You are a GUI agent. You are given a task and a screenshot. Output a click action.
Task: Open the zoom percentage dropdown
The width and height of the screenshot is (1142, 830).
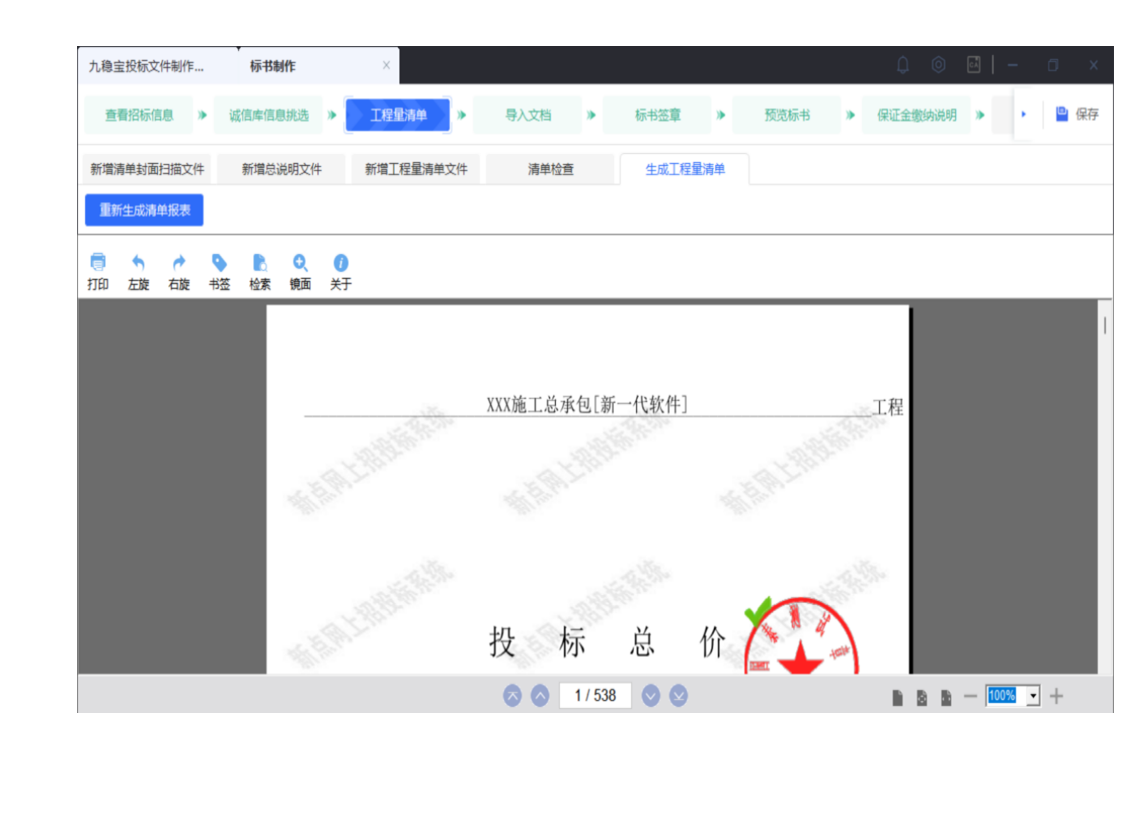pos(1033,696)
